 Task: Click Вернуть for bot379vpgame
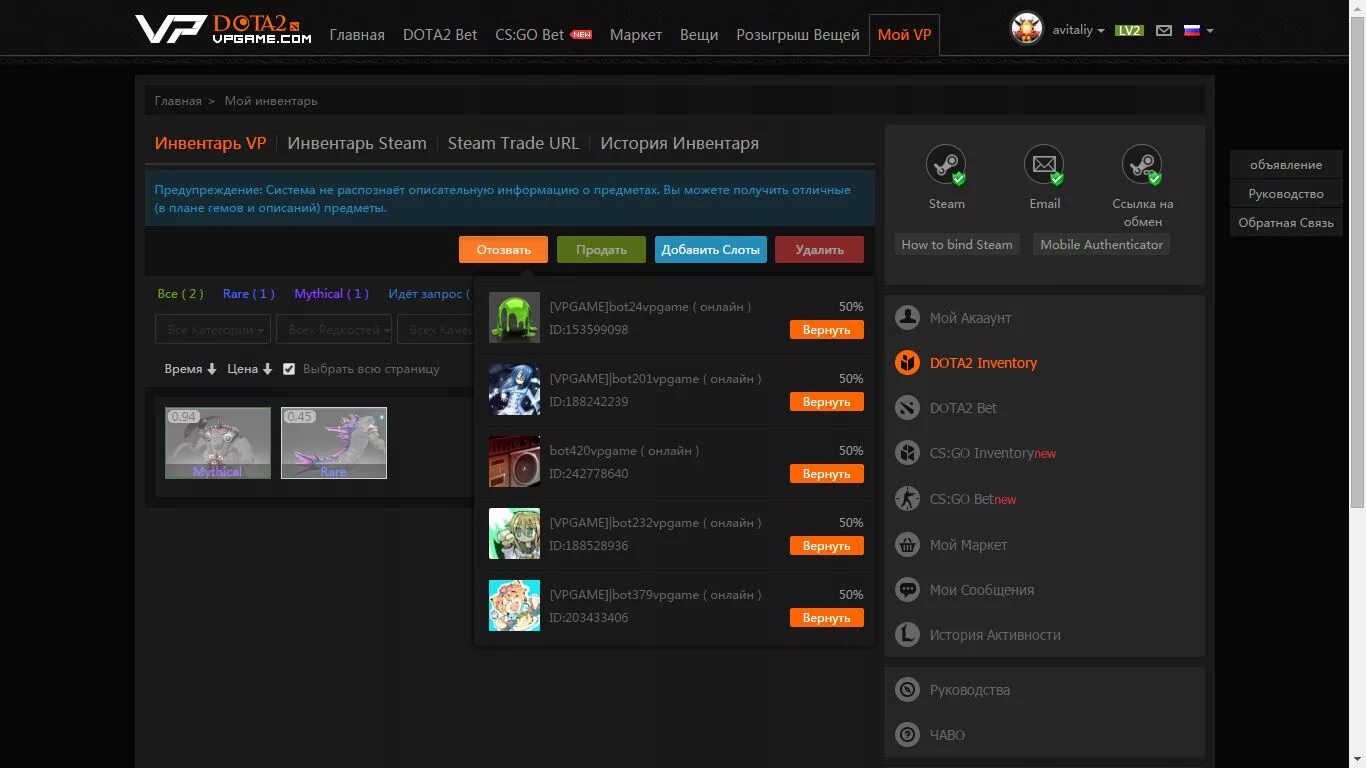826,618
